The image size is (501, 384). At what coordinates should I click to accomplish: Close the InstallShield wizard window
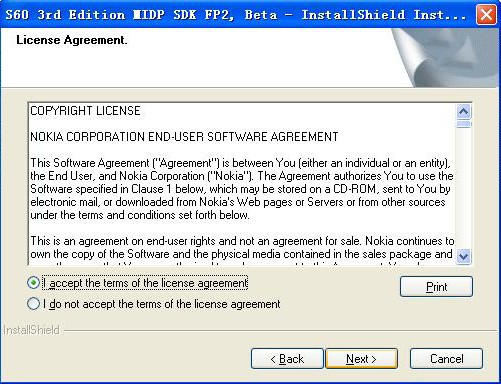click(x=486, y=15)
